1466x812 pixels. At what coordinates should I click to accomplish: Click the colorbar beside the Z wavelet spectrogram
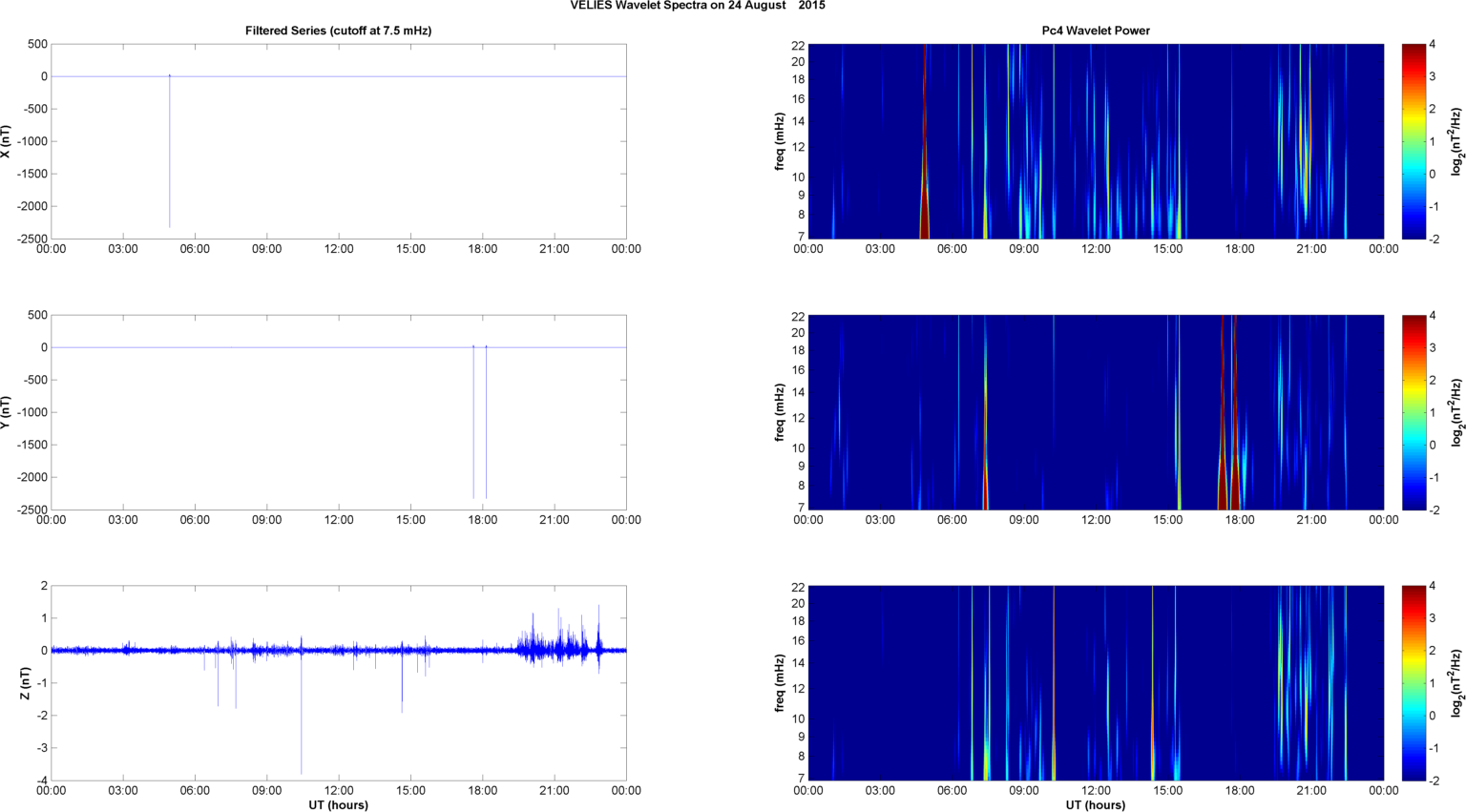point(1414,683)
